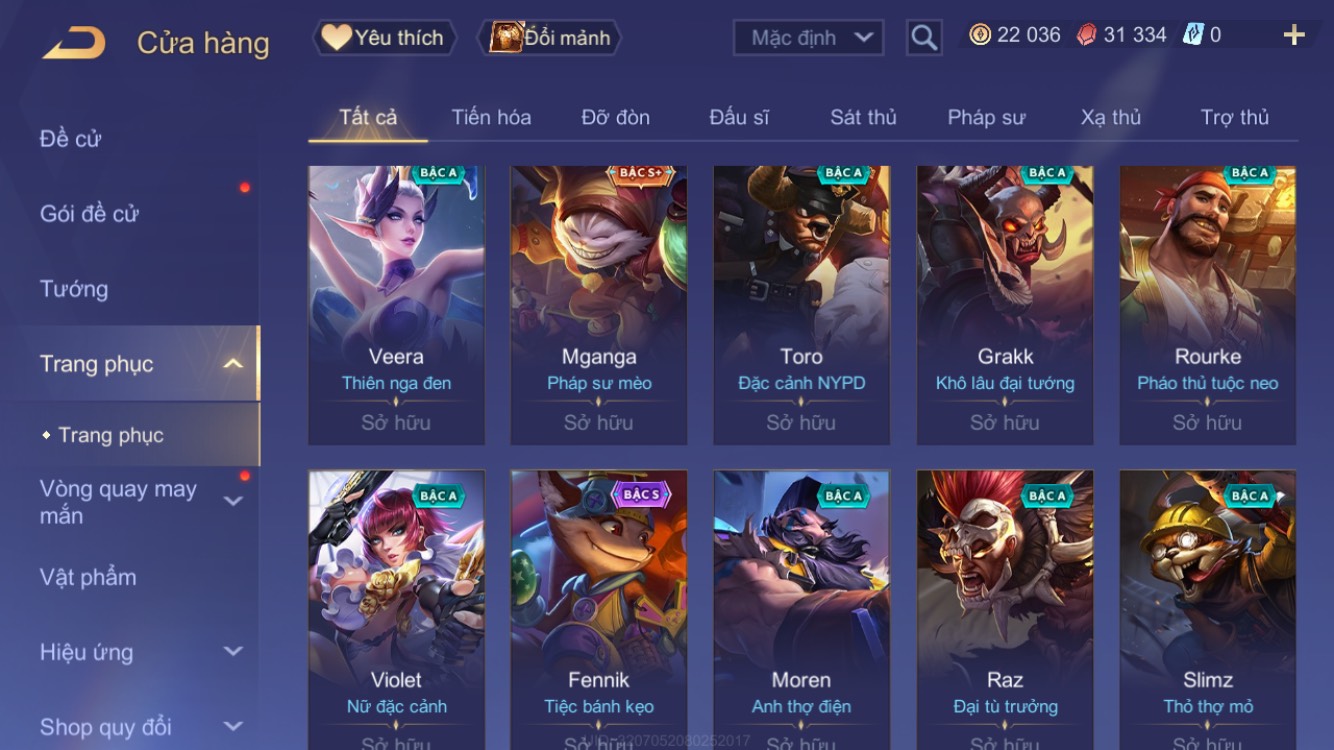Collapse the Trang phục sidebar section
This screenshot has height=750, width=1334.
point(232,364)
